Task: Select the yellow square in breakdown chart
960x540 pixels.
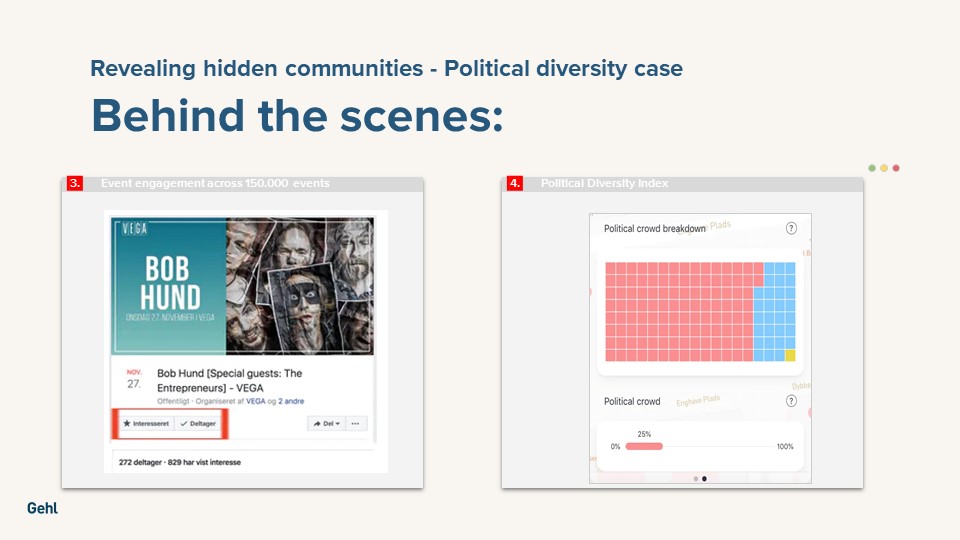Action: (790, 355)
